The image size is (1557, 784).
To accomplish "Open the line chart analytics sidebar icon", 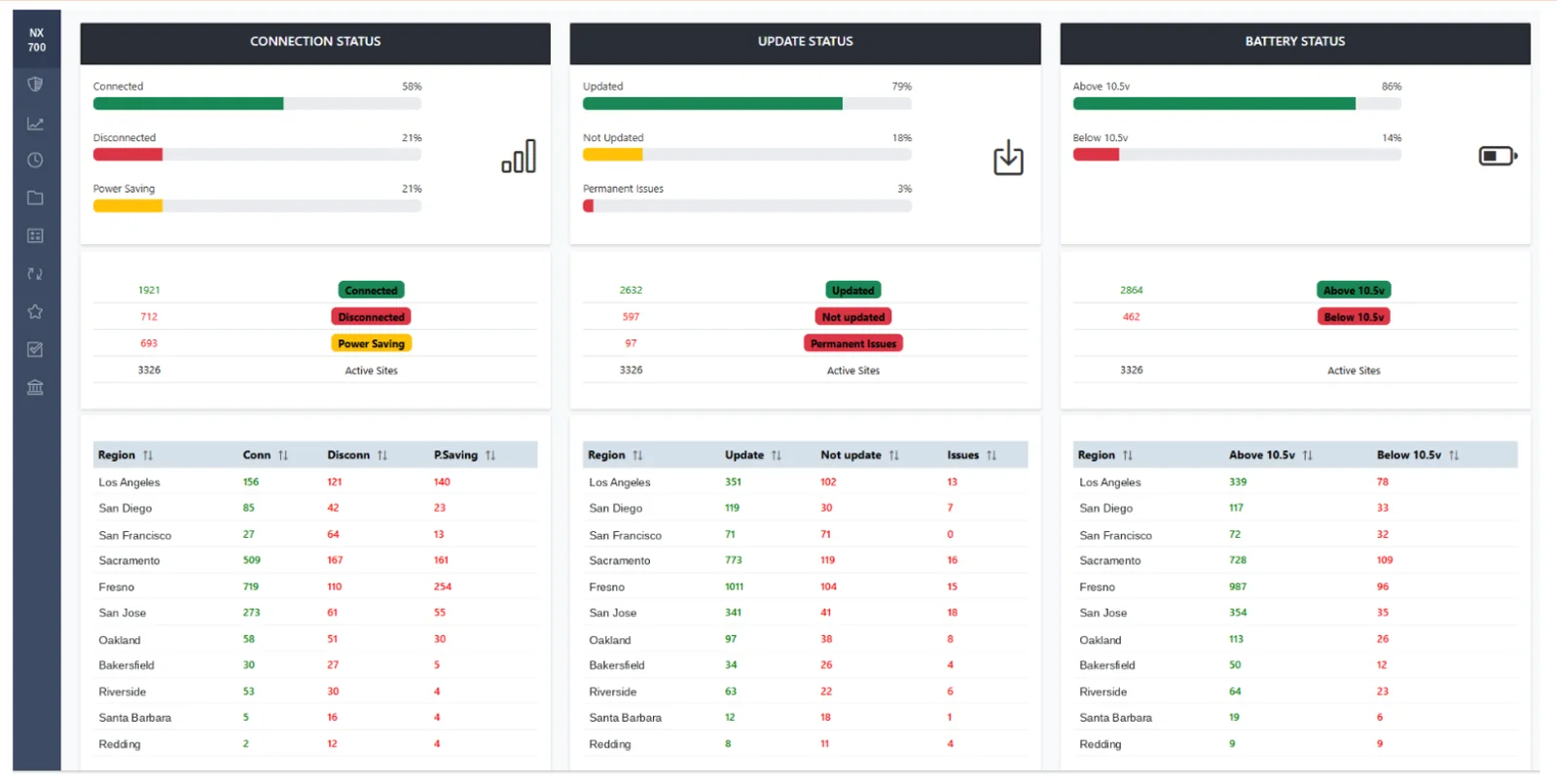I will [35, 124].
